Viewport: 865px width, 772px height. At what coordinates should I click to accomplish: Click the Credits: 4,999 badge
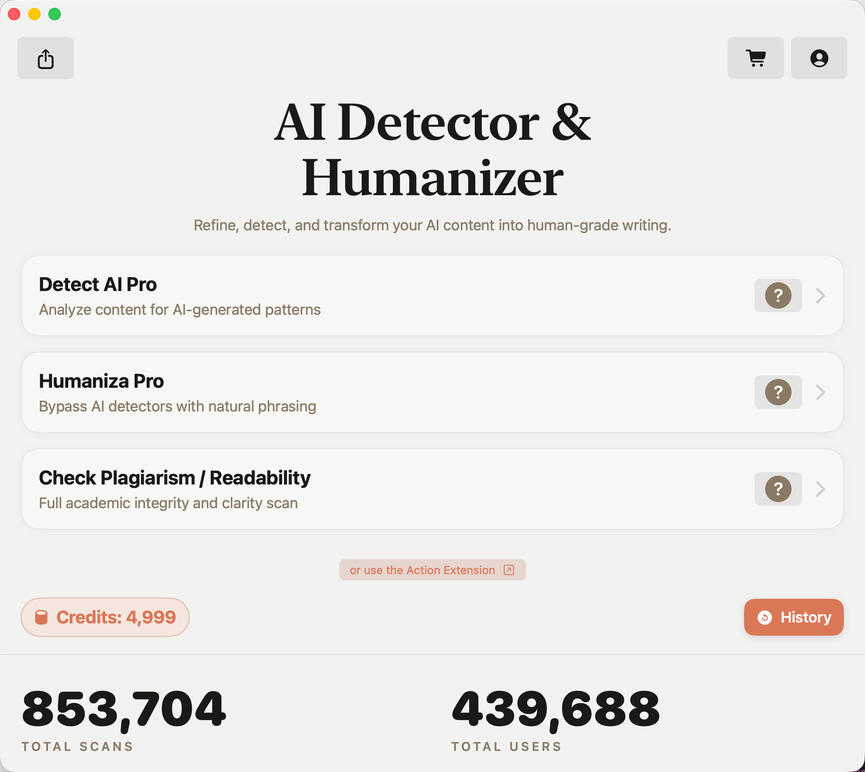tap(105, 618)
